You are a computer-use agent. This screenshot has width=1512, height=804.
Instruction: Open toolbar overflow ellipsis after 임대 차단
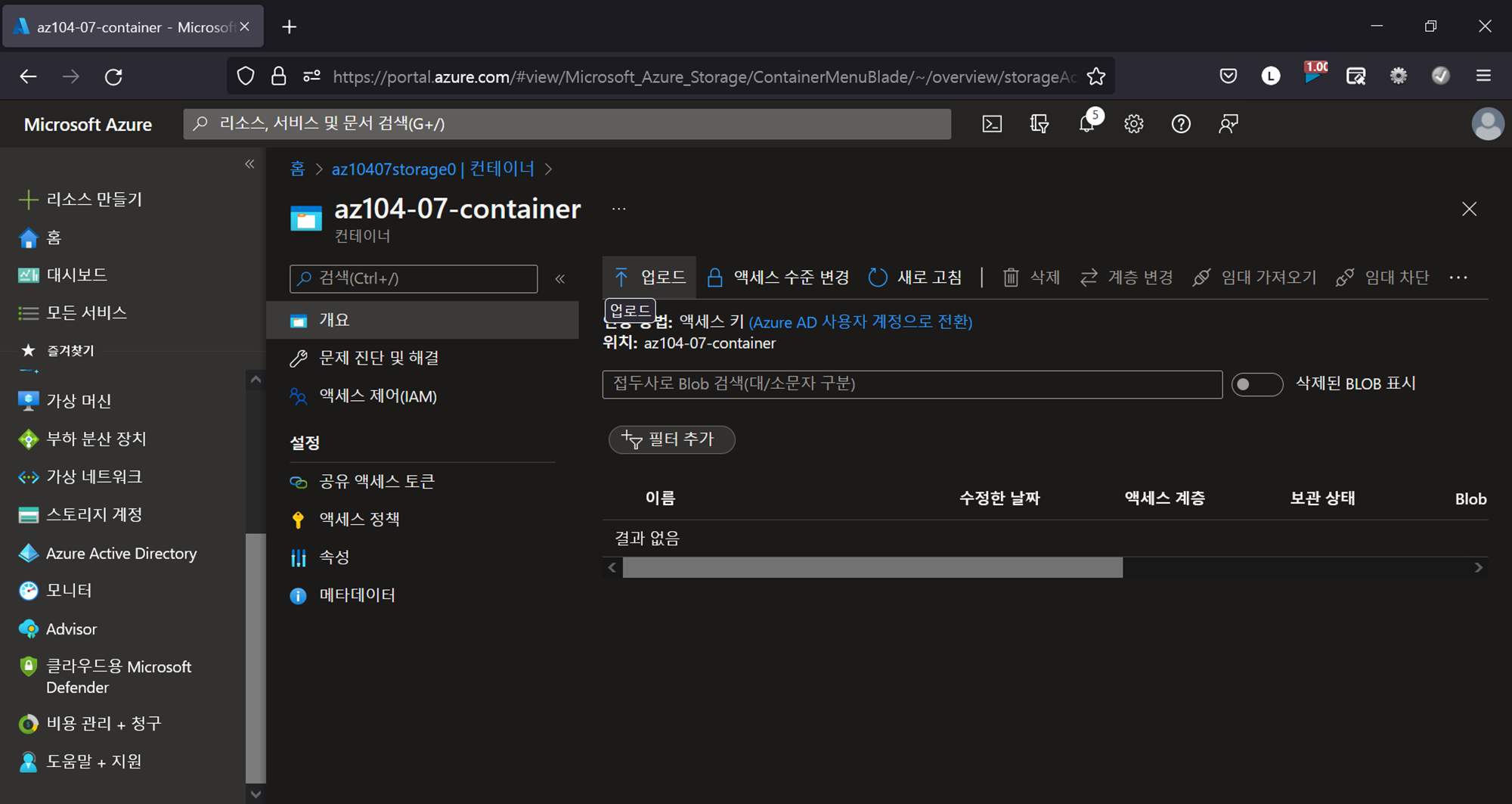point(1458,278)
